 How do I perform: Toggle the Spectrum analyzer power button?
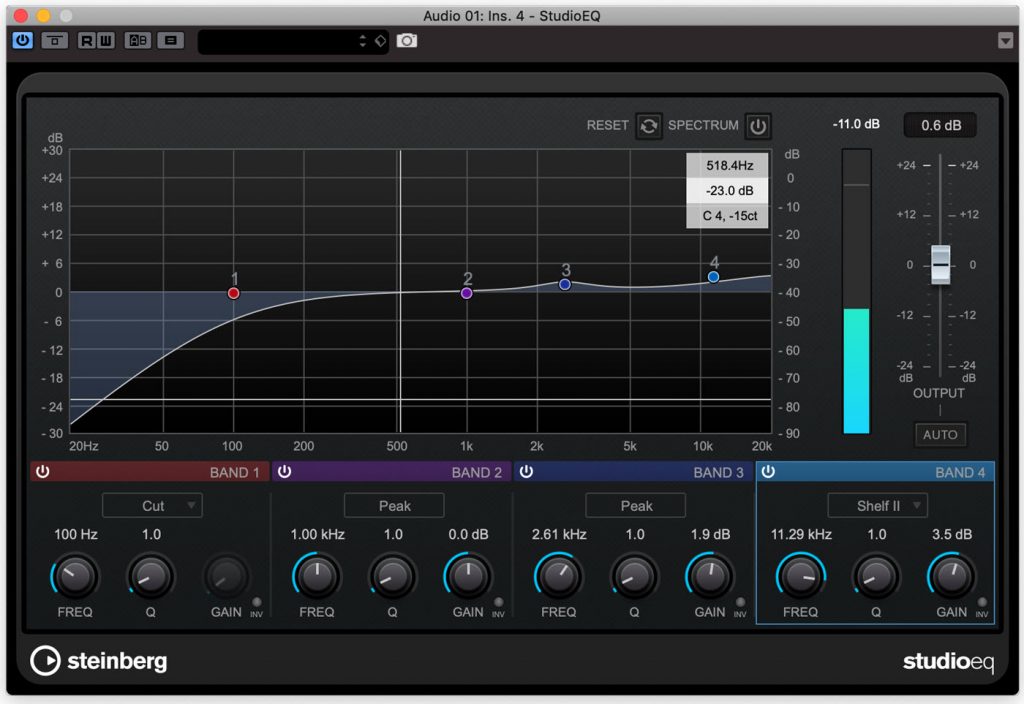click(x=758, y=126)
